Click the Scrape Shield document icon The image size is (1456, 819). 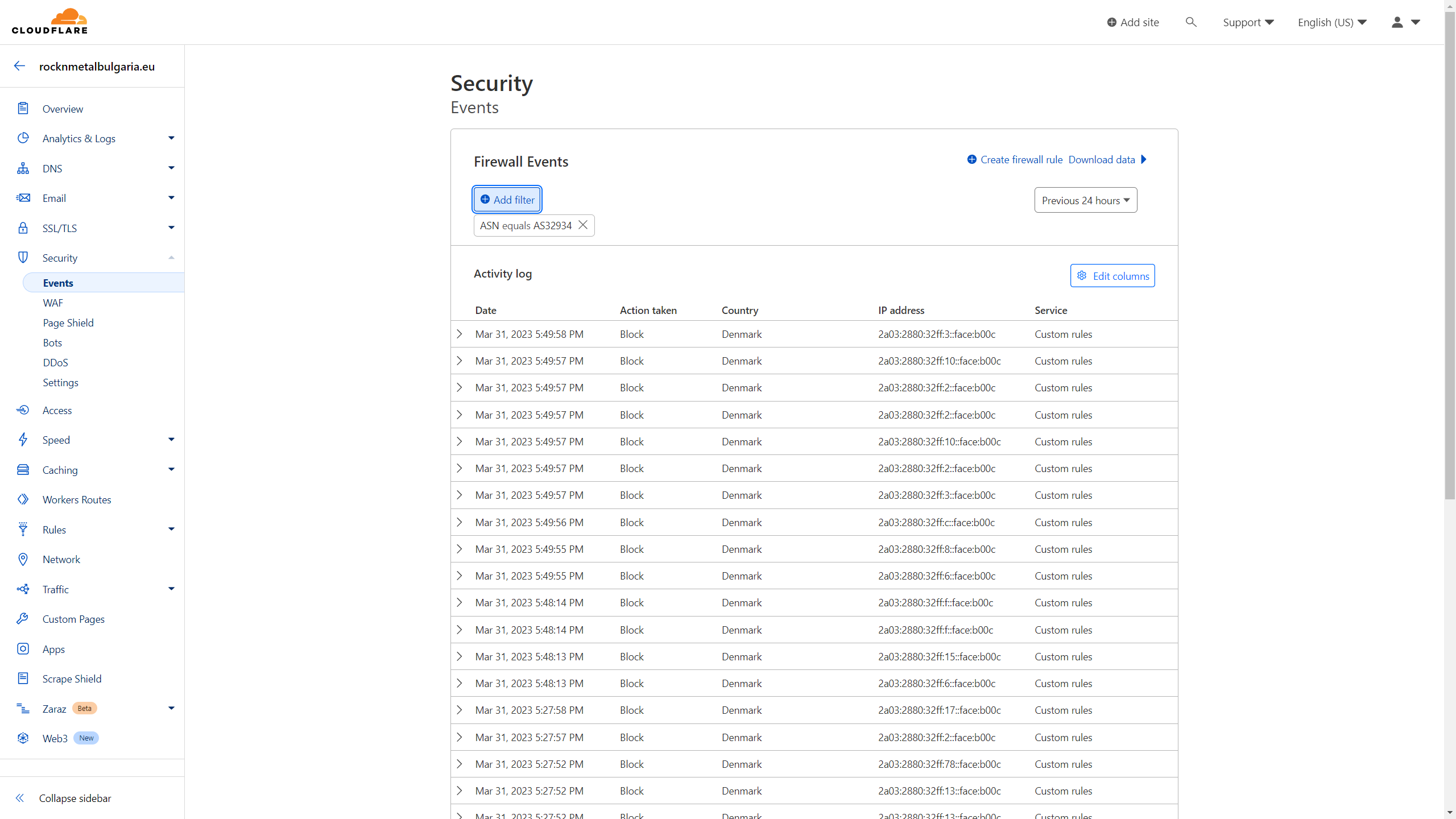point(23,678)
